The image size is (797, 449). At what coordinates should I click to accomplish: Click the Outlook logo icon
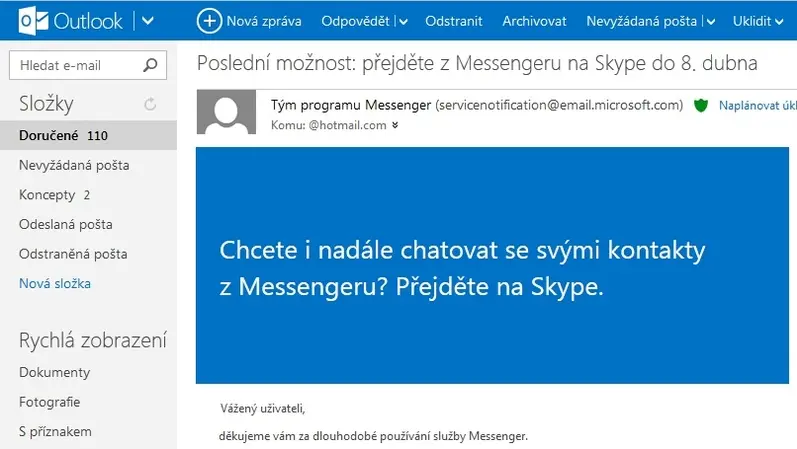[34, 21]
